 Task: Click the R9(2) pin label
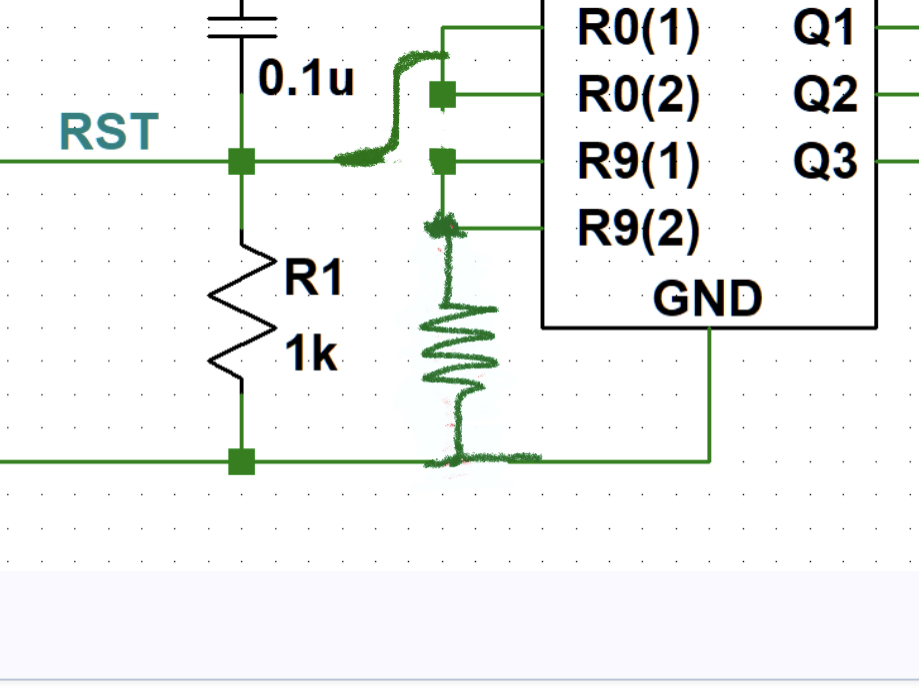(x=639, y=229)
